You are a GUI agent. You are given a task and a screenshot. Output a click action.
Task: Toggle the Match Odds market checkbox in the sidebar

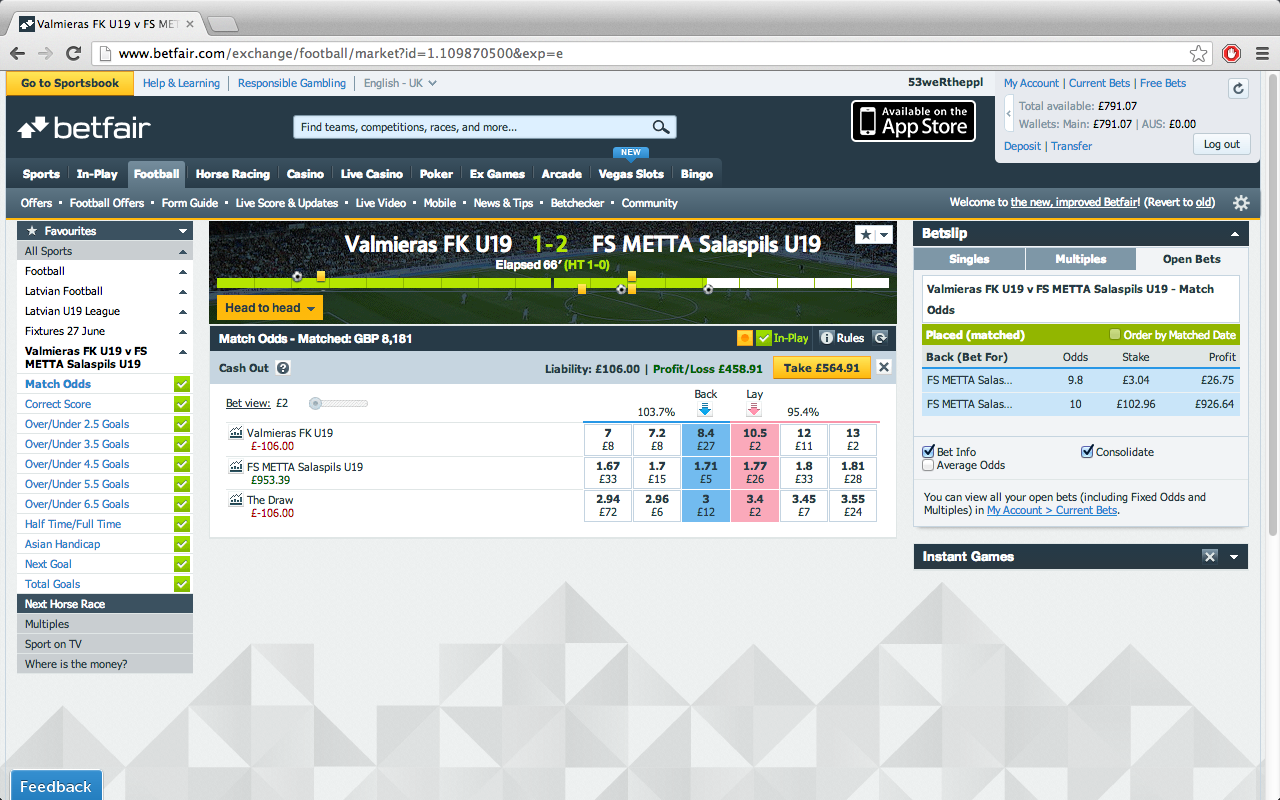(x=181, y=384)
